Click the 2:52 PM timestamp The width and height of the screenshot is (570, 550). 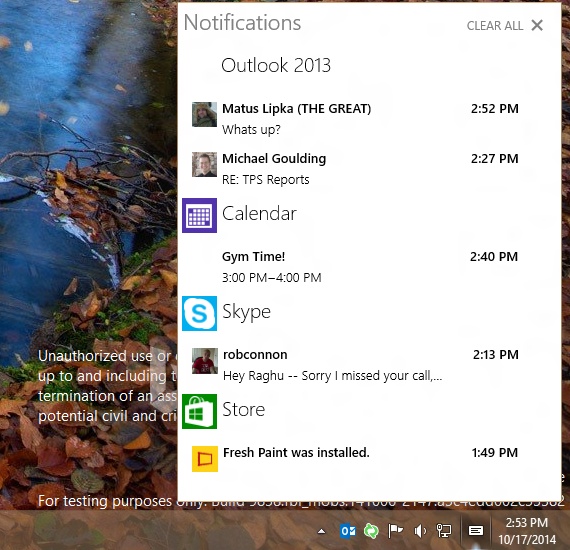[x=494, y=109]
